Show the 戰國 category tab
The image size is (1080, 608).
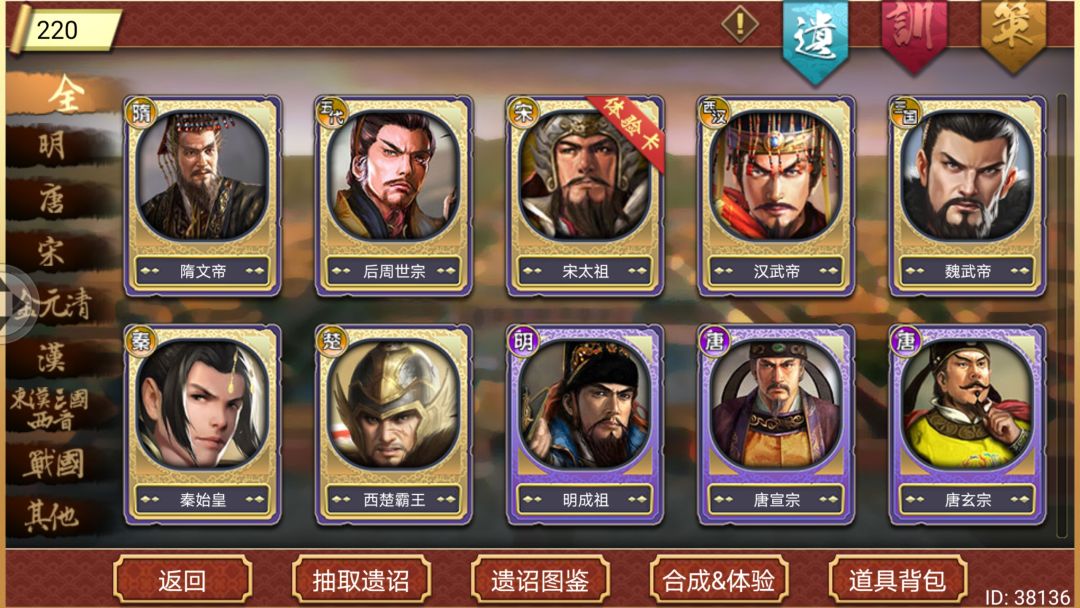[x=55, y=463]
